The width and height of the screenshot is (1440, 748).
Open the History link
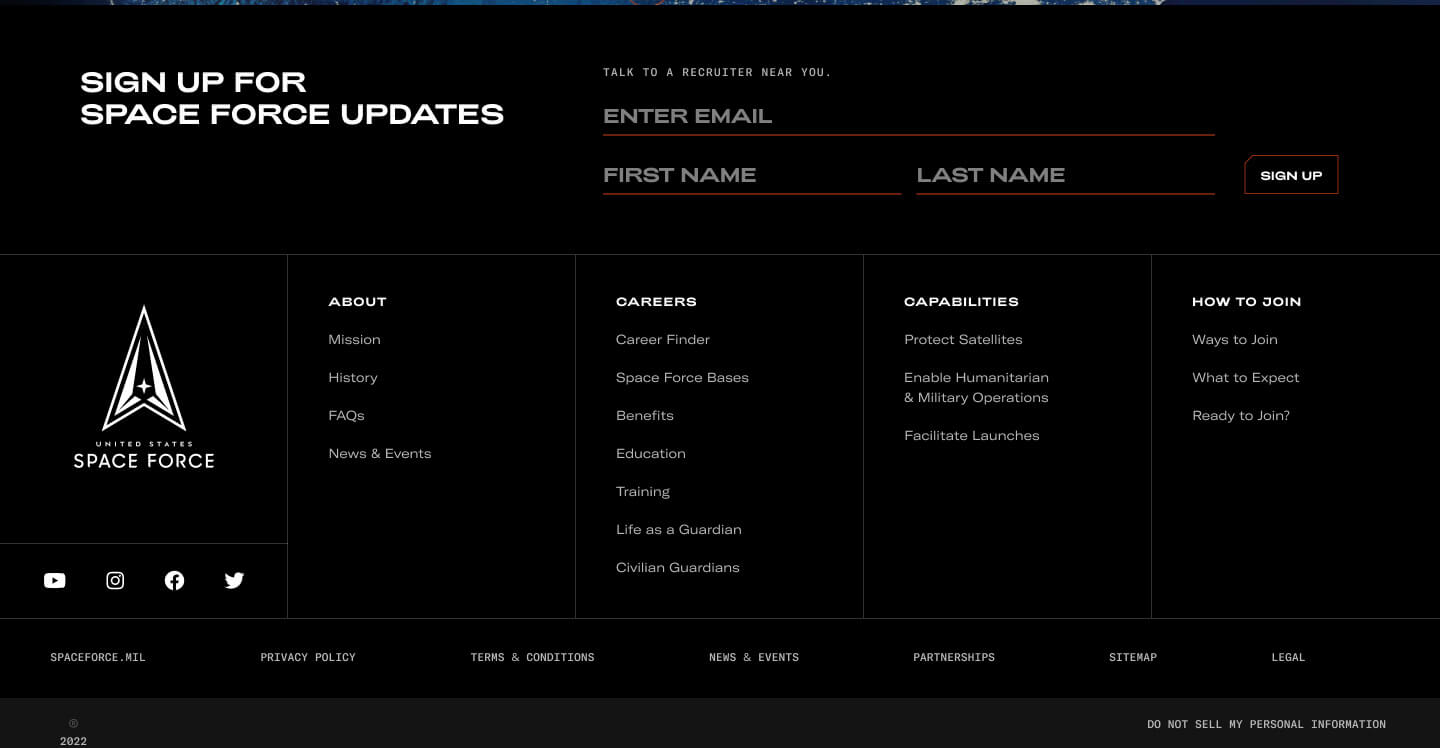[353, 378]
